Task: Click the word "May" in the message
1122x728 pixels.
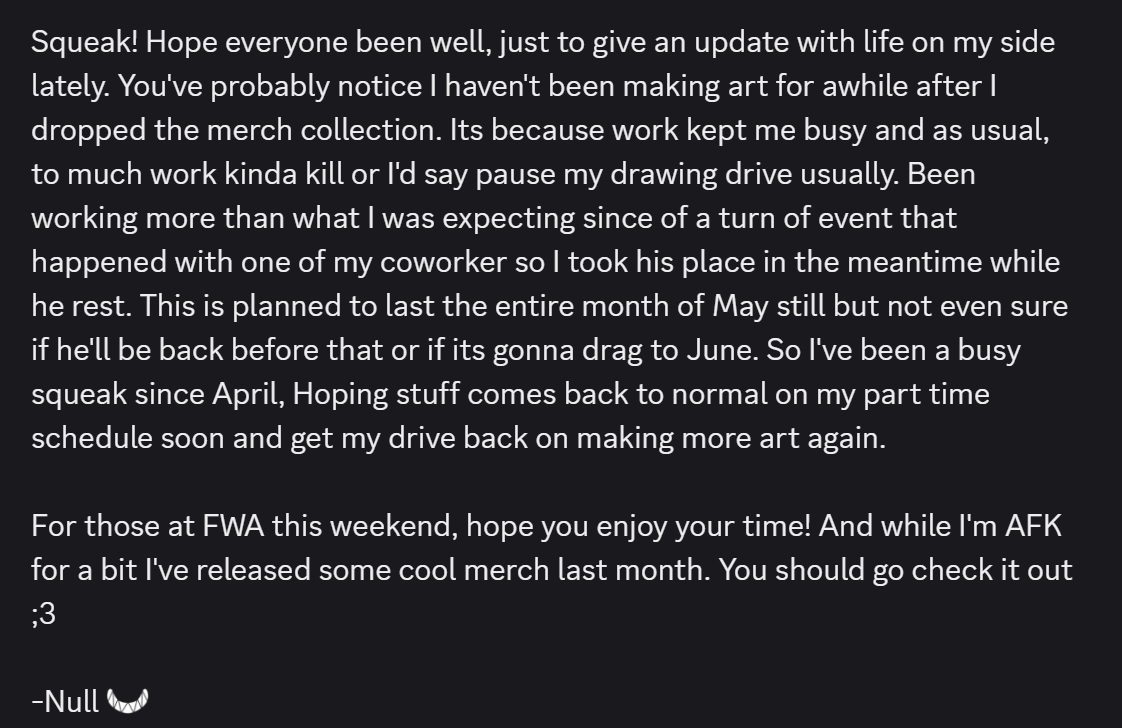Action: point(739,306)
